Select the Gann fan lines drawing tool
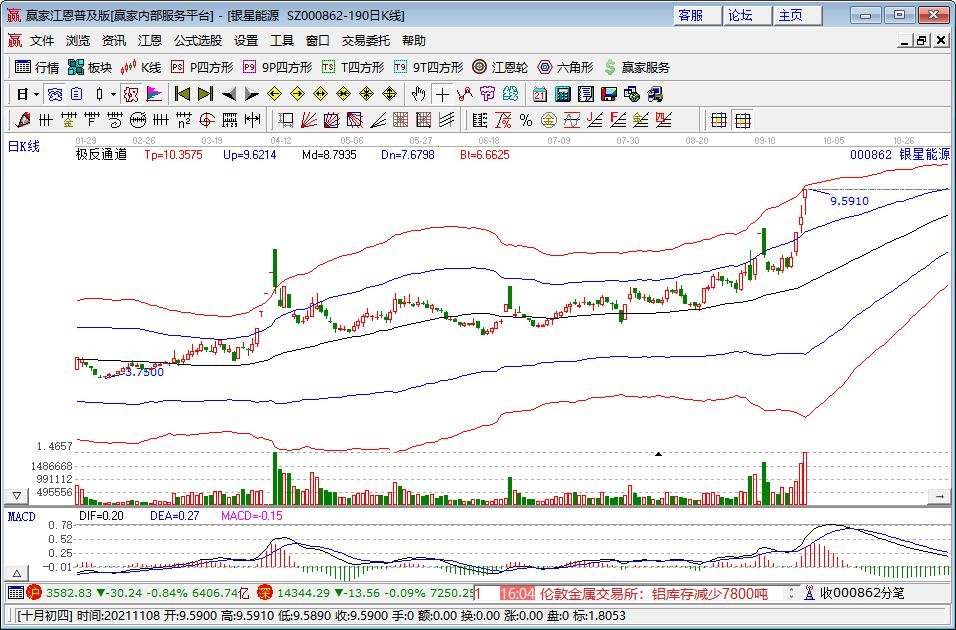Screen dimensions: 956x630 click(x=309, y=120)
